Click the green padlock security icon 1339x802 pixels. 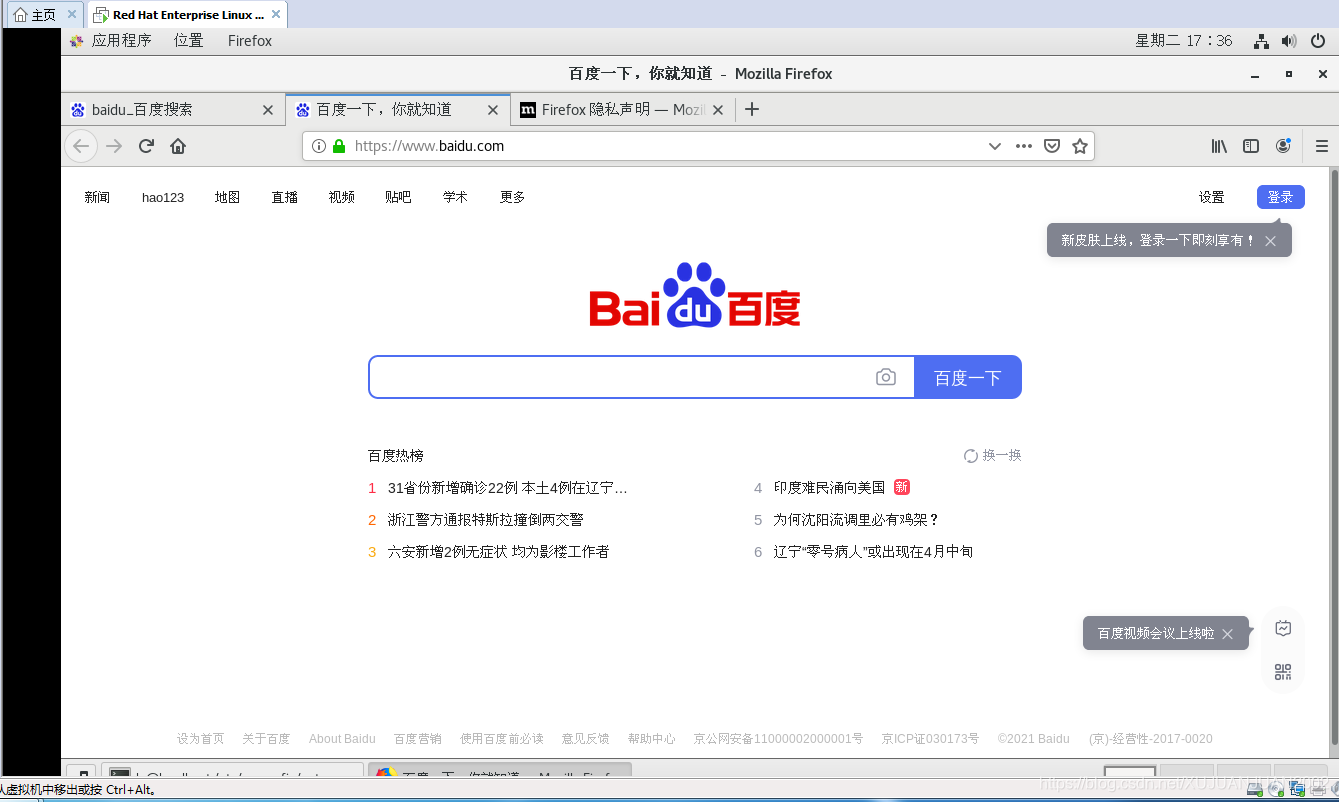[x=339, y=146]
